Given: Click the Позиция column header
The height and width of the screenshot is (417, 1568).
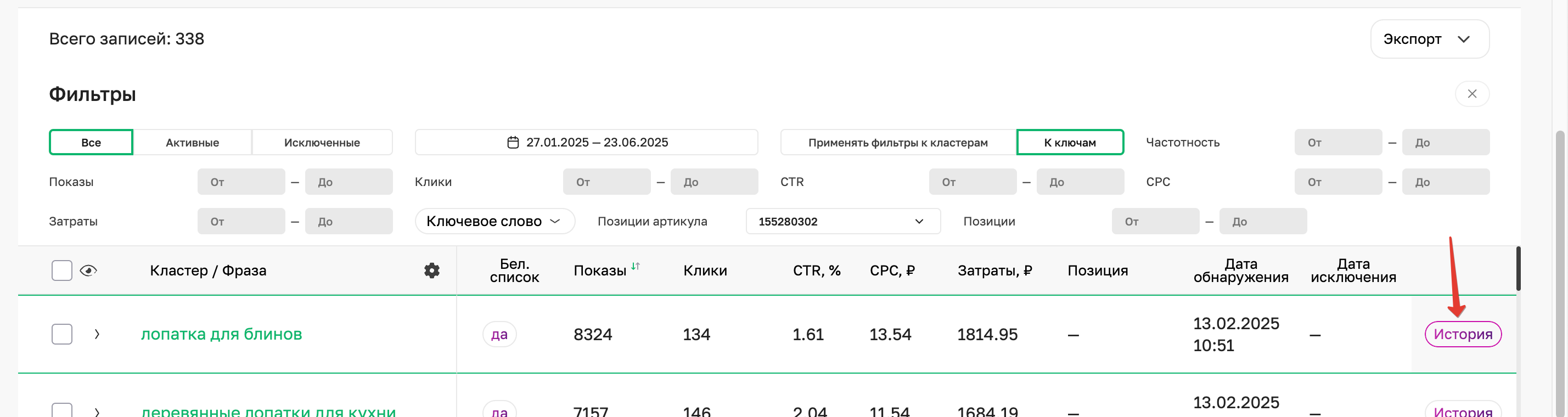Looking at the screenshot, I should [1098, 271].
